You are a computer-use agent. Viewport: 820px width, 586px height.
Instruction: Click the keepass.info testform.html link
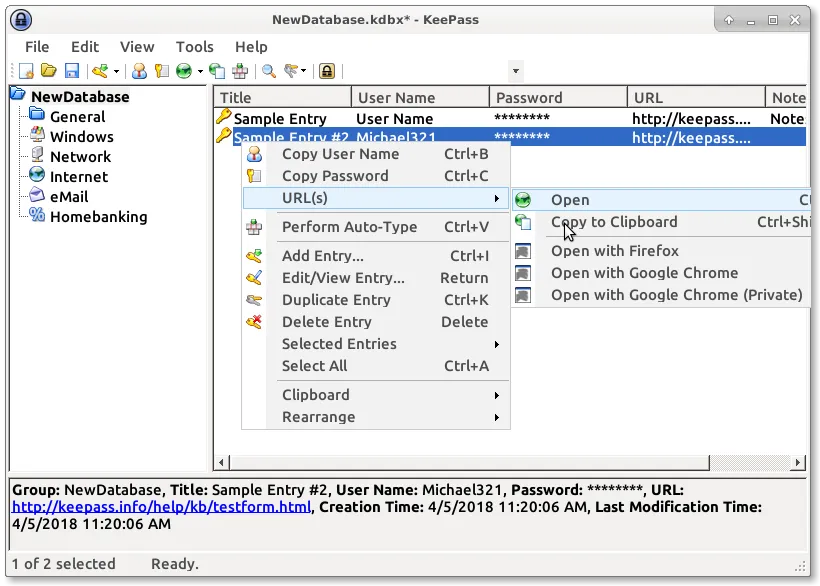pos(161,507)
